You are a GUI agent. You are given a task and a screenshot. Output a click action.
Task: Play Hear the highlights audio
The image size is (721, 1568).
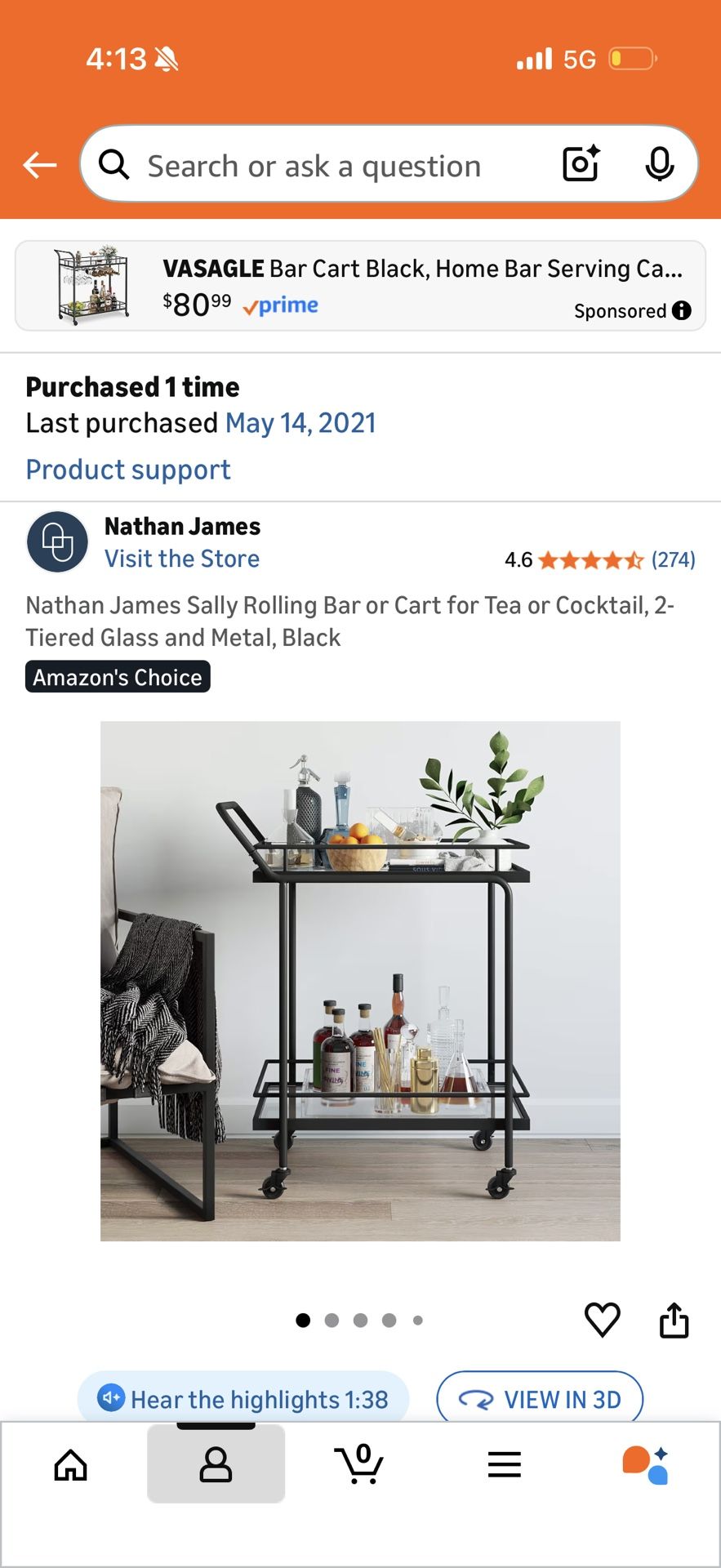[243, 1398]
